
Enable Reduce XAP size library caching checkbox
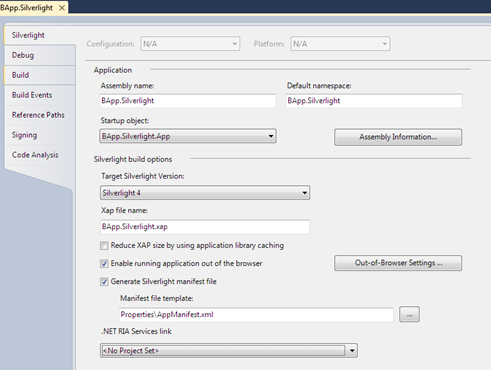point(104,246)
